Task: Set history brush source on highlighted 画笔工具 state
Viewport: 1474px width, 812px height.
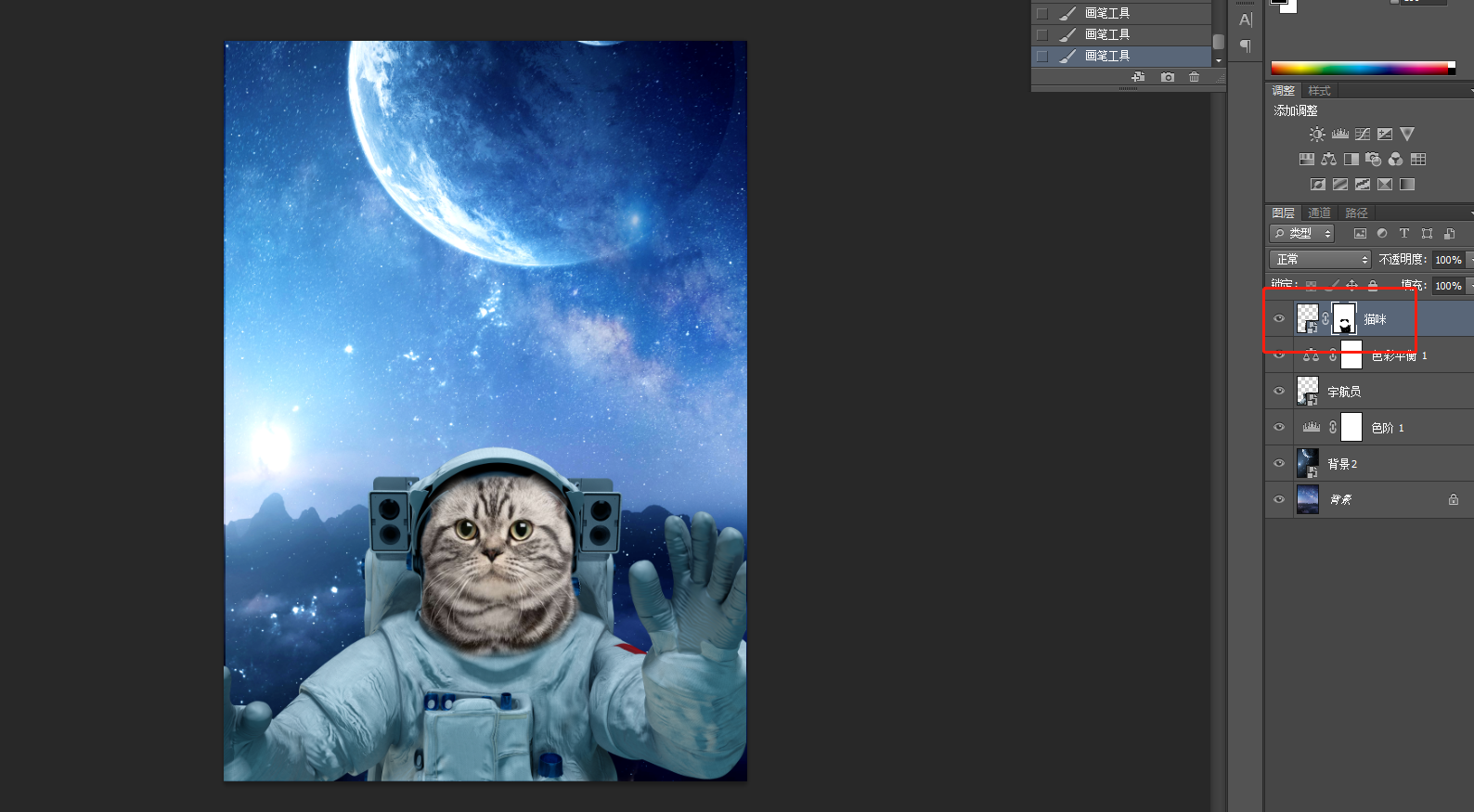Action: coord(1042,56)
